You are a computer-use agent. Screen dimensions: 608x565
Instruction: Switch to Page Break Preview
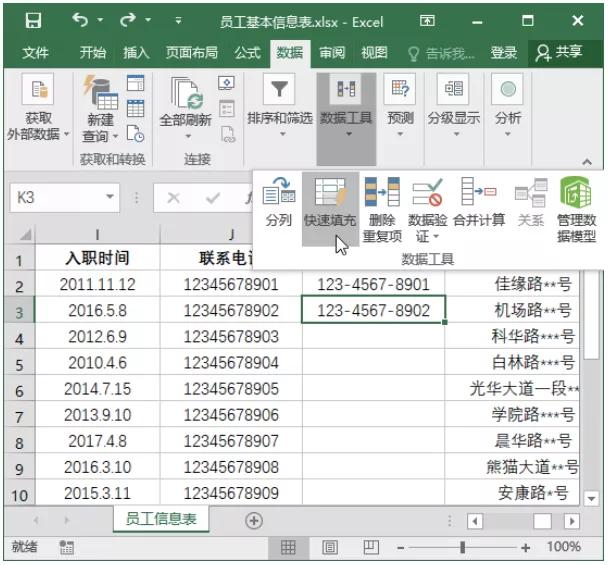pos(371,547)
